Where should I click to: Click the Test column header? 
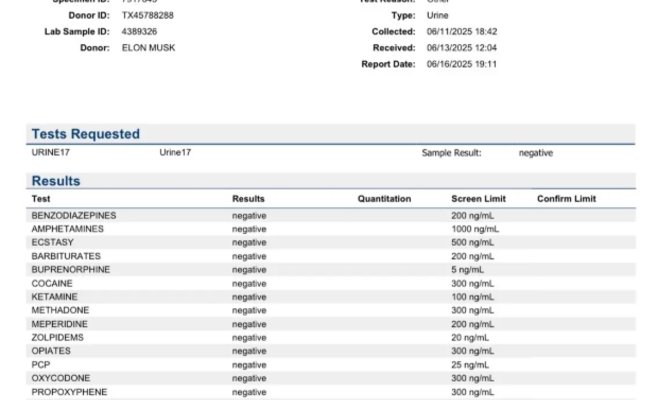click(41, 199)
